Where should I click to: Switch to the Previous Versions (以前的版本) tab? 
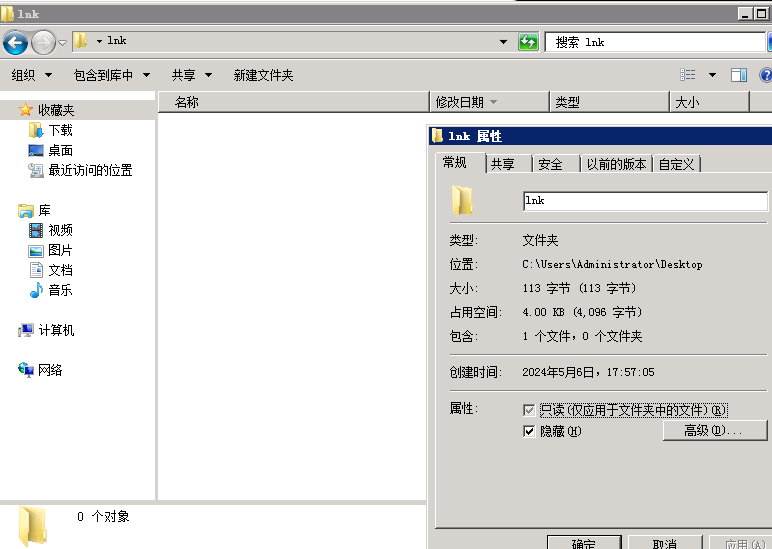pos(616,164)
